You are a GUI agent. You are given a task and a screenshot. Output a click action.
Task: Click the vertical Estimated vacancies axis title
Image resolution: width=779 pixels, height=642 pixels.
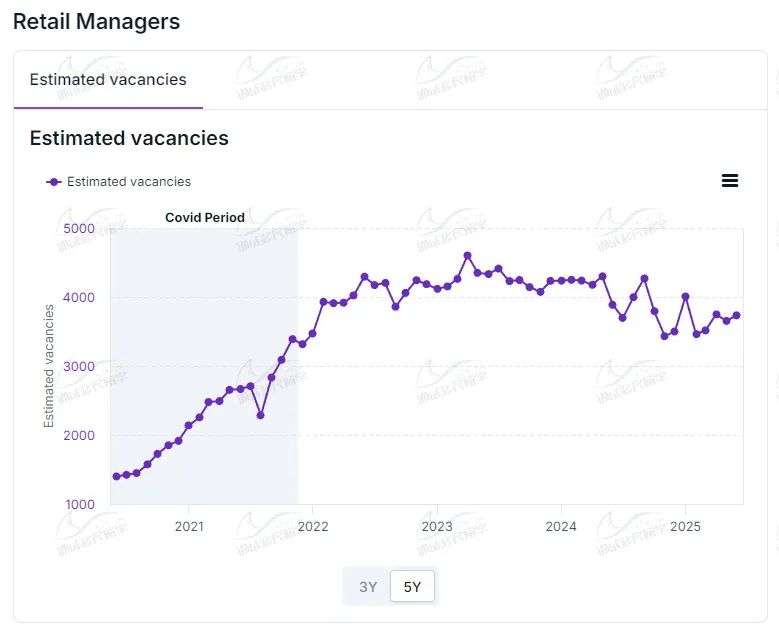pos(49,366)
